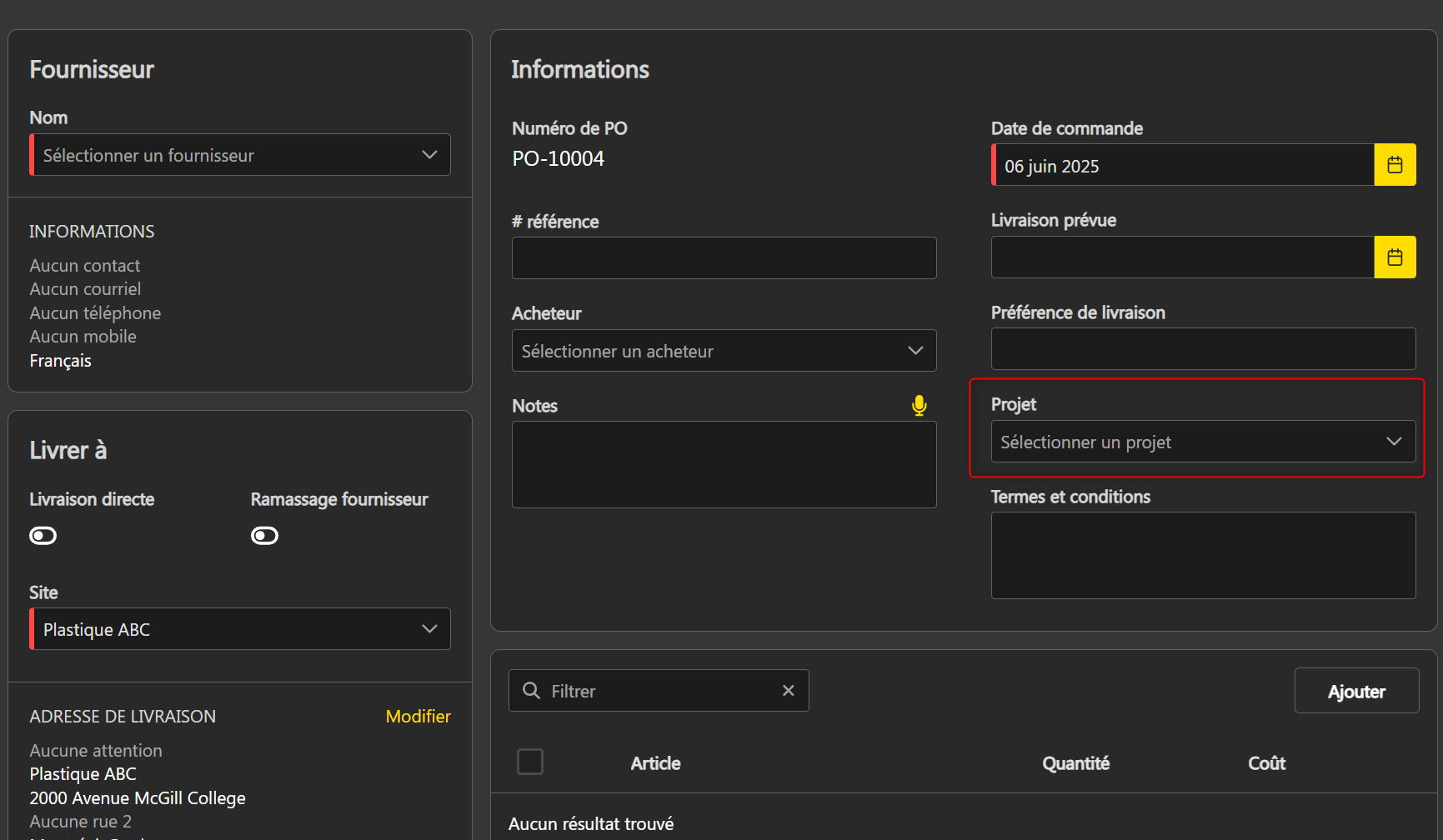Viewport: 1443px width, 840px height.
Task: Focus the Notes text area
Action: pos(724,465)
